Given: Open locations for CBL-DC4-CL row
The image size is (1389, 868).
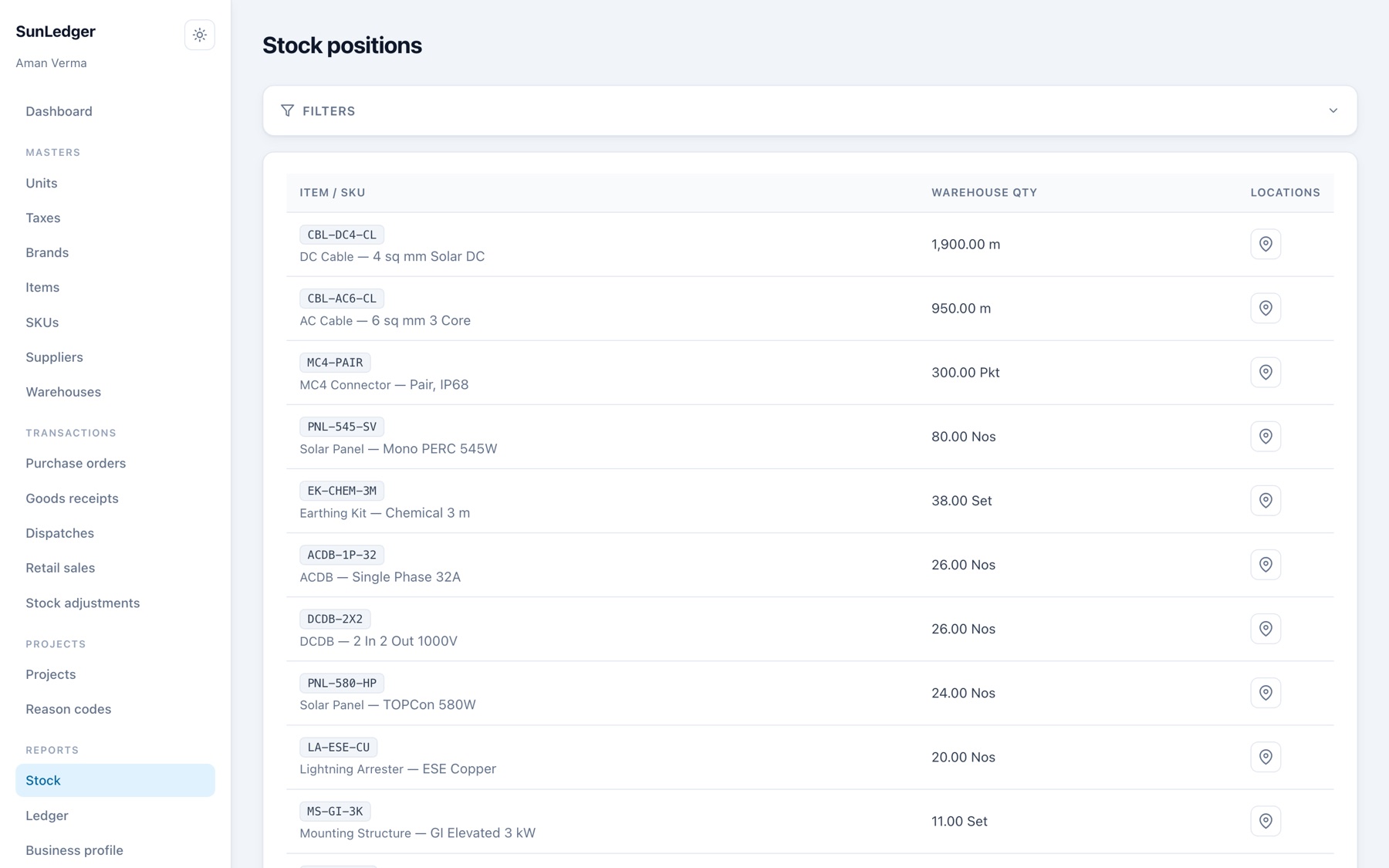Looking at the screenshot, I should tap(1266, 244).
